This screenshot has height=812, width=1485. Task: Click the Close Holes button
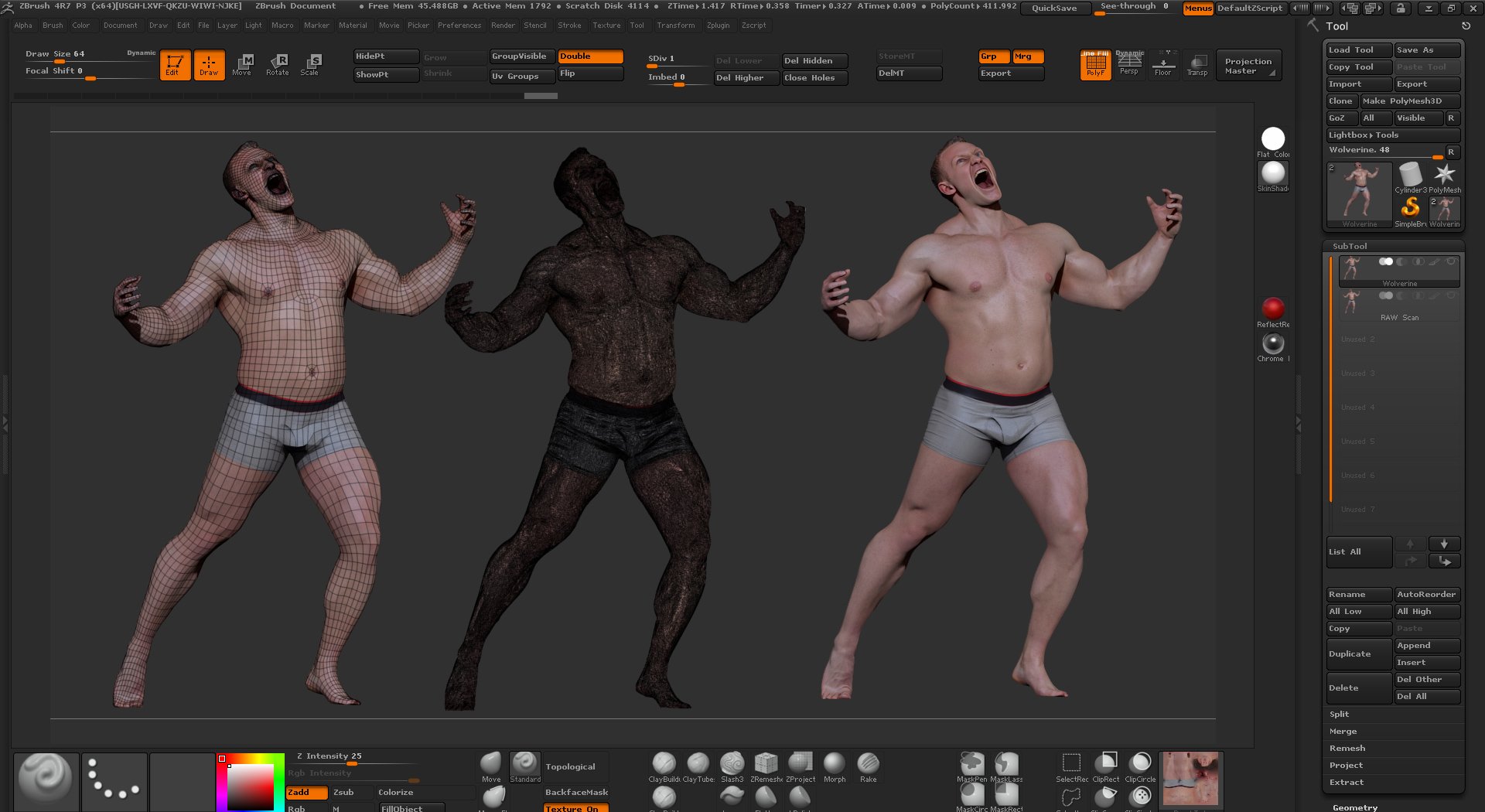[814, 78]
